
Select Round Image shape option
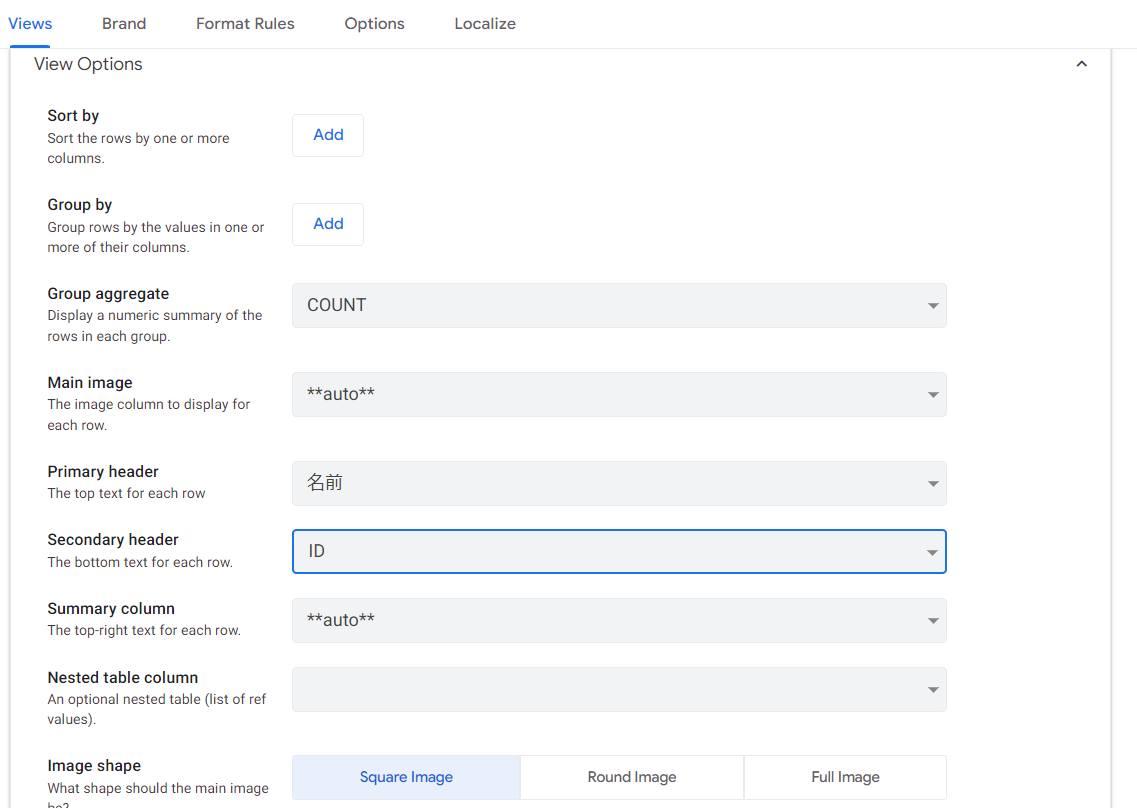[x=632, y=777]
